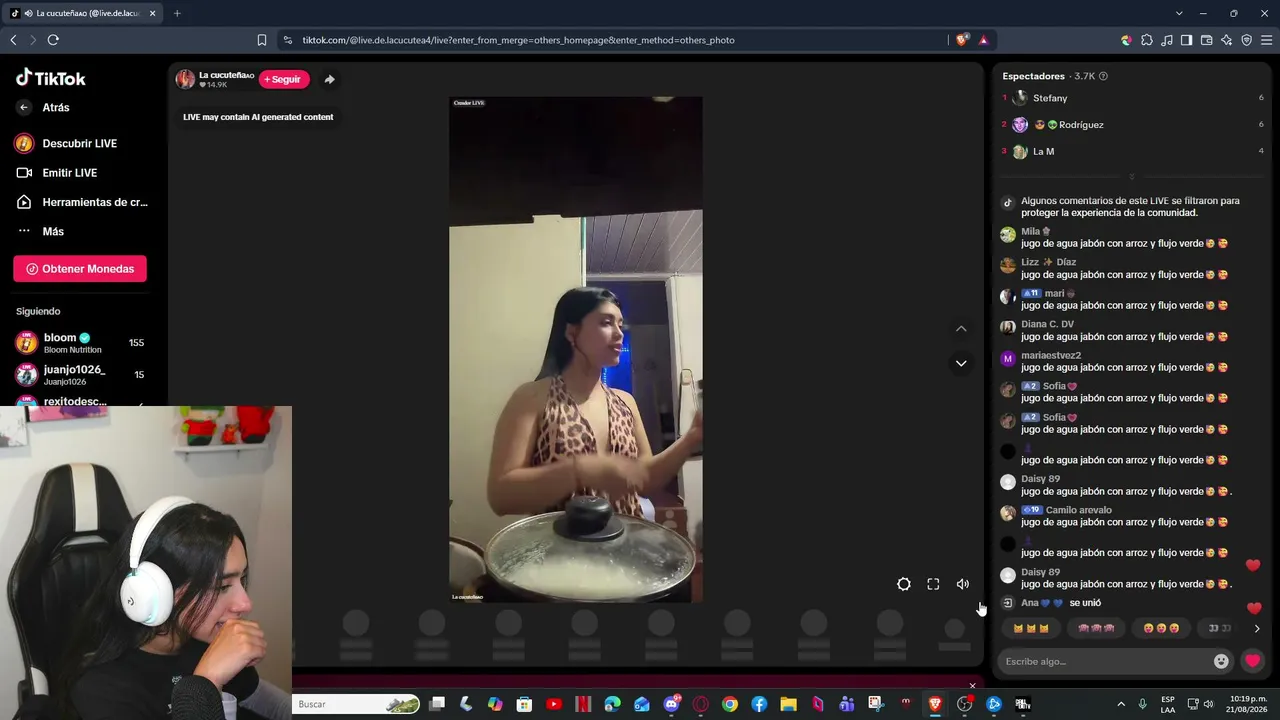
Task: Send the tongue-out face emoji quick reaction
Action: tap(1161, 629)
